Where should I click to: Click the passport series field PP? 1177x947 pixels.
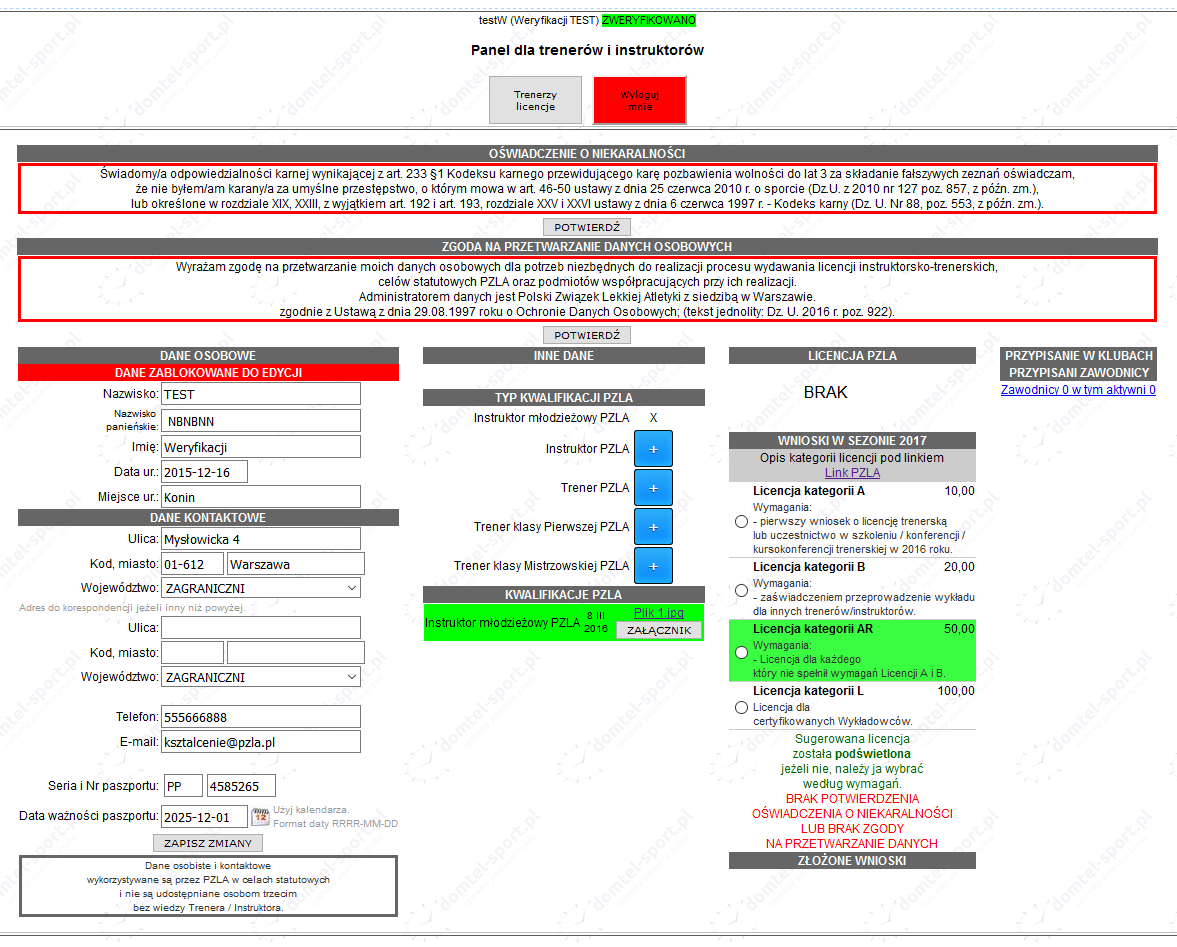(x=183, y=786)
